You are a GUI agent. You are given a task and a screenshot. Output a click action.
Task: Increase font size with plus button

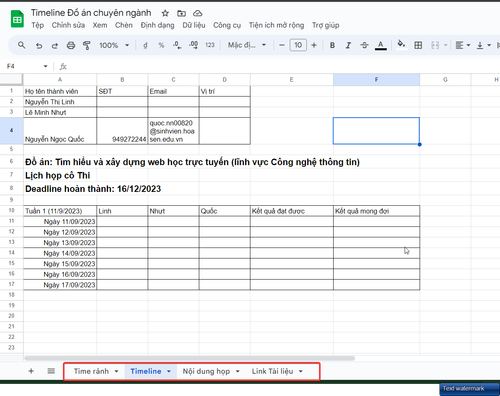click(314, 45)
